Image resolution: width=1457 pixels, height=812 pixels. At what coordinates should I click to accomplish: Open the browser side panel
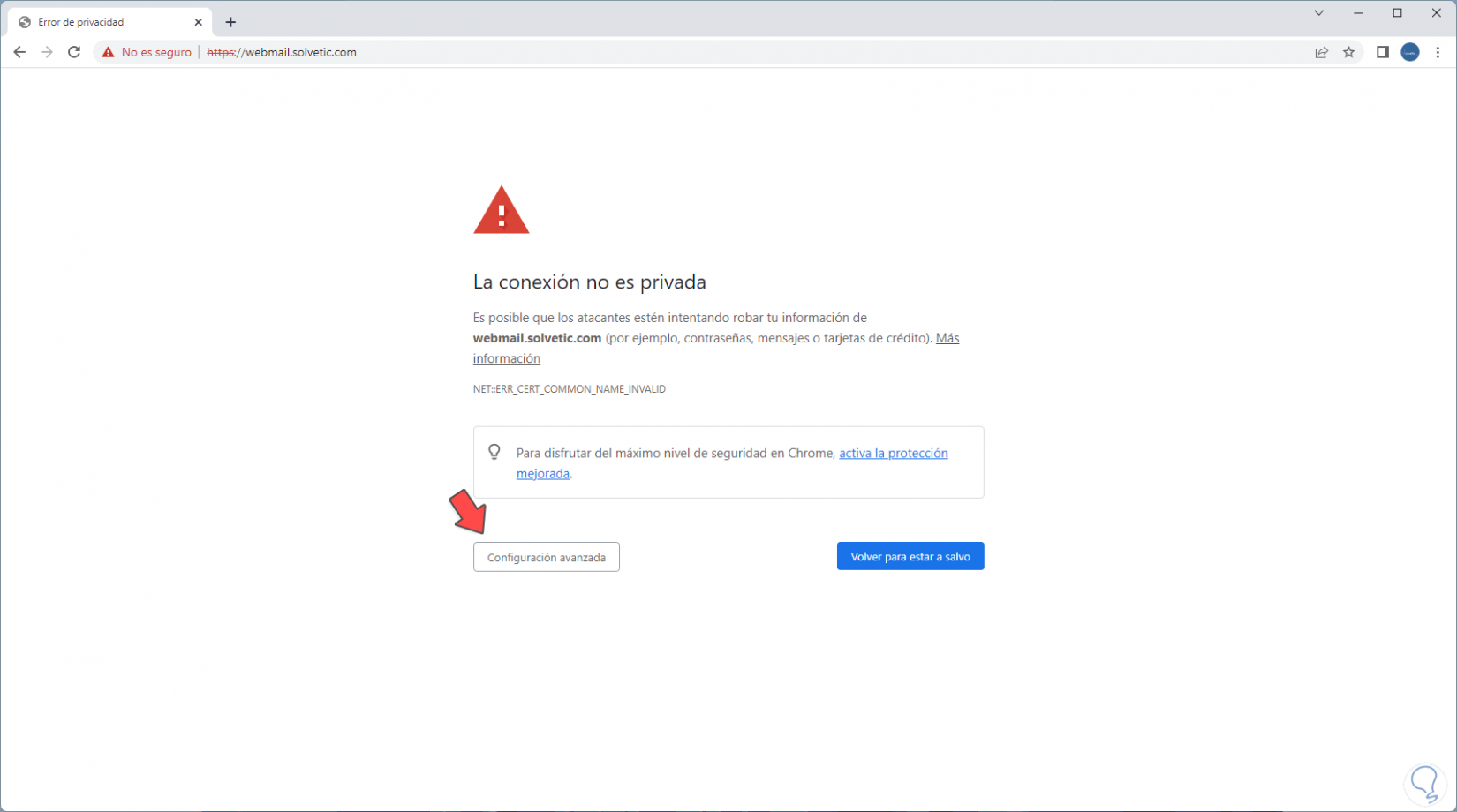point(1383,52)
